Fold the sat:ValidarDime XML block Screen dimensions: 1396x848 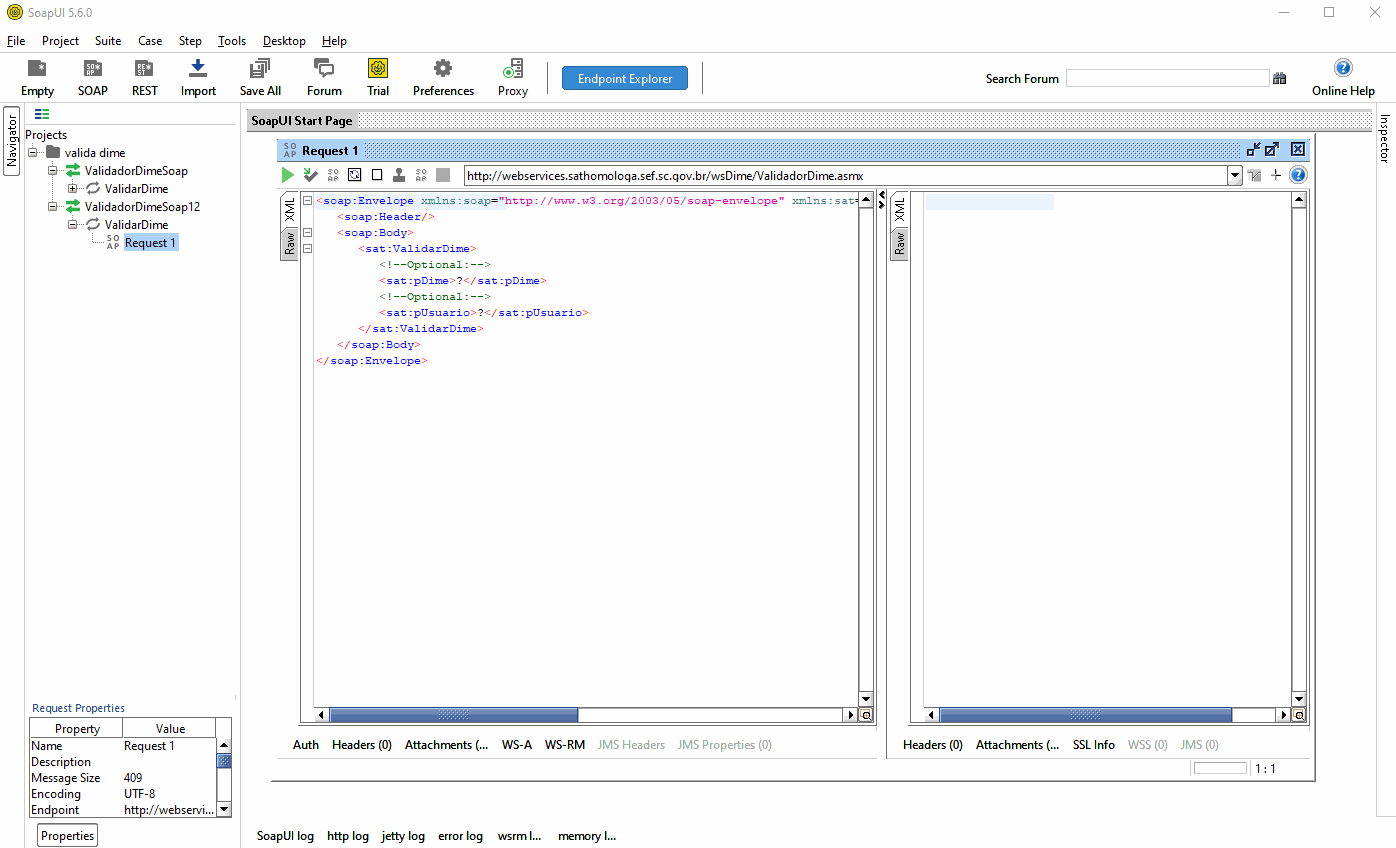pos(307,248)
